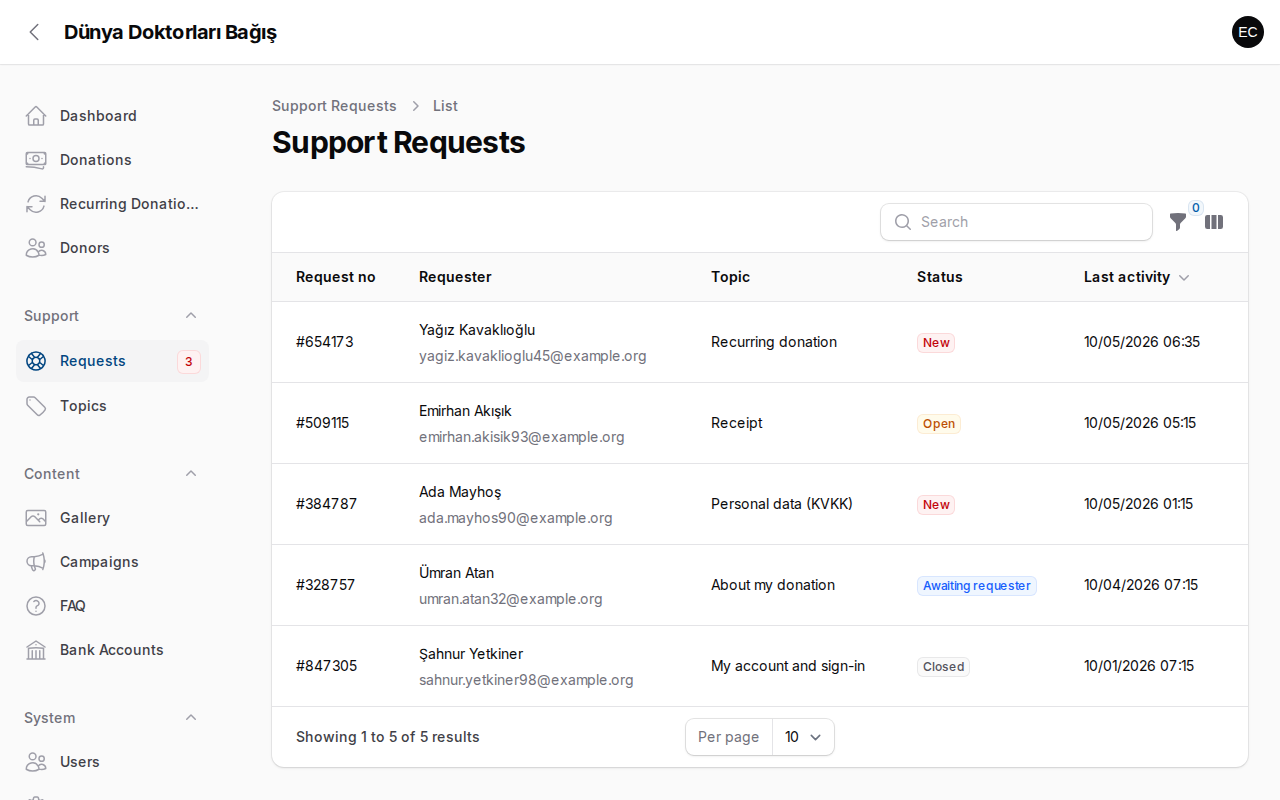Screen dimensions: 1280x800
Task: Click the Users group icon
Action: click(36, 762)
